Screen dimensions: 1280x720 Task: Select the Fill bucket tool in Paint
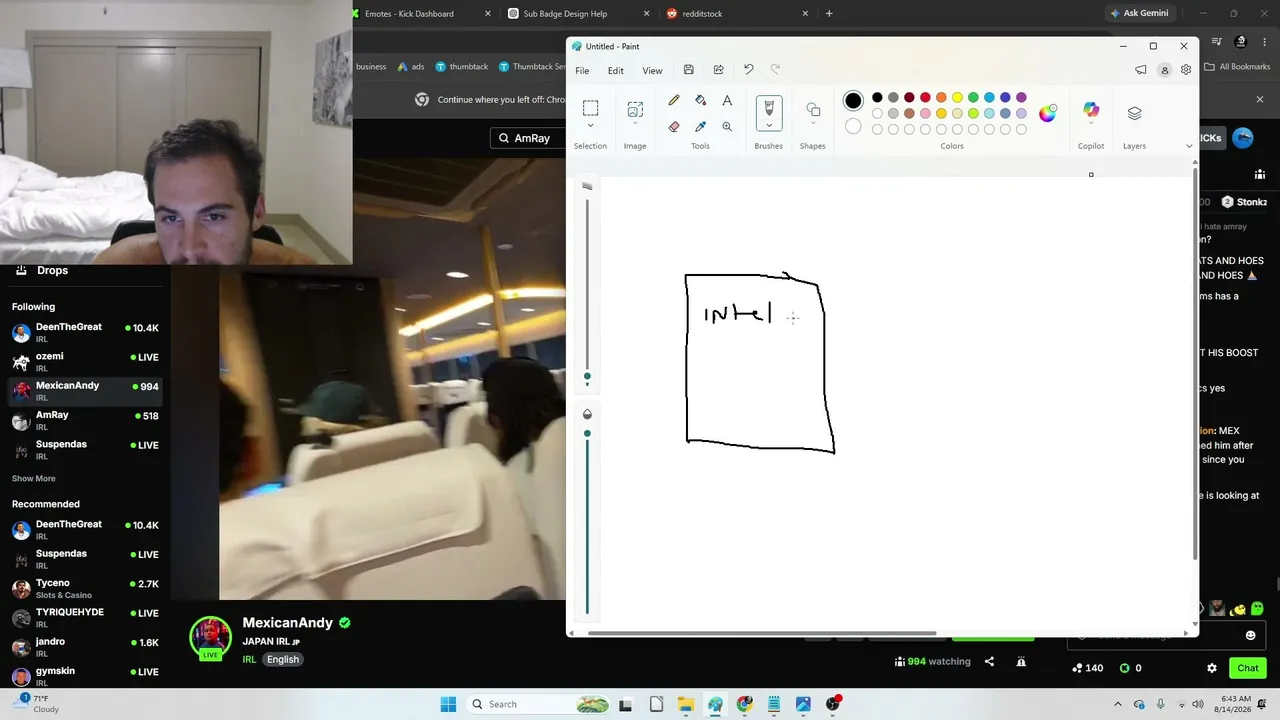click(700, 100)
